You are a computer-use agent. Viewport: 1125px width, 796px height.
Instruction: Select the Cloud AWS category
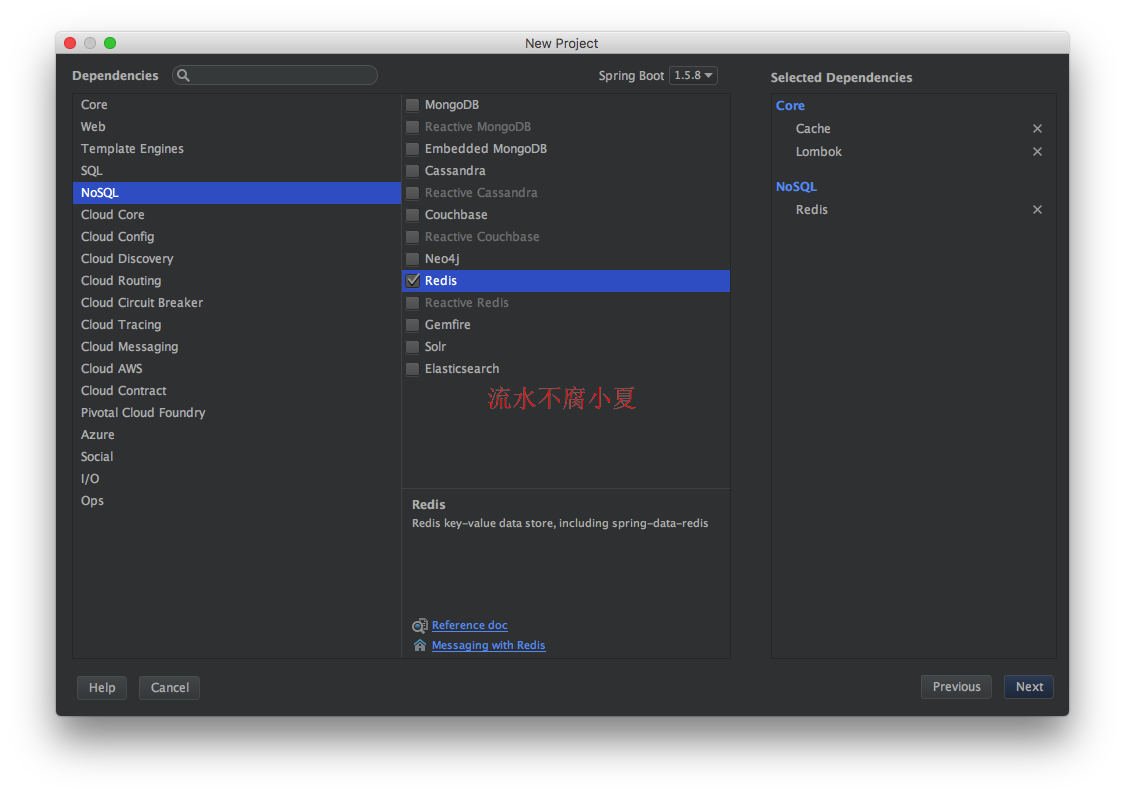coord(237,369)
